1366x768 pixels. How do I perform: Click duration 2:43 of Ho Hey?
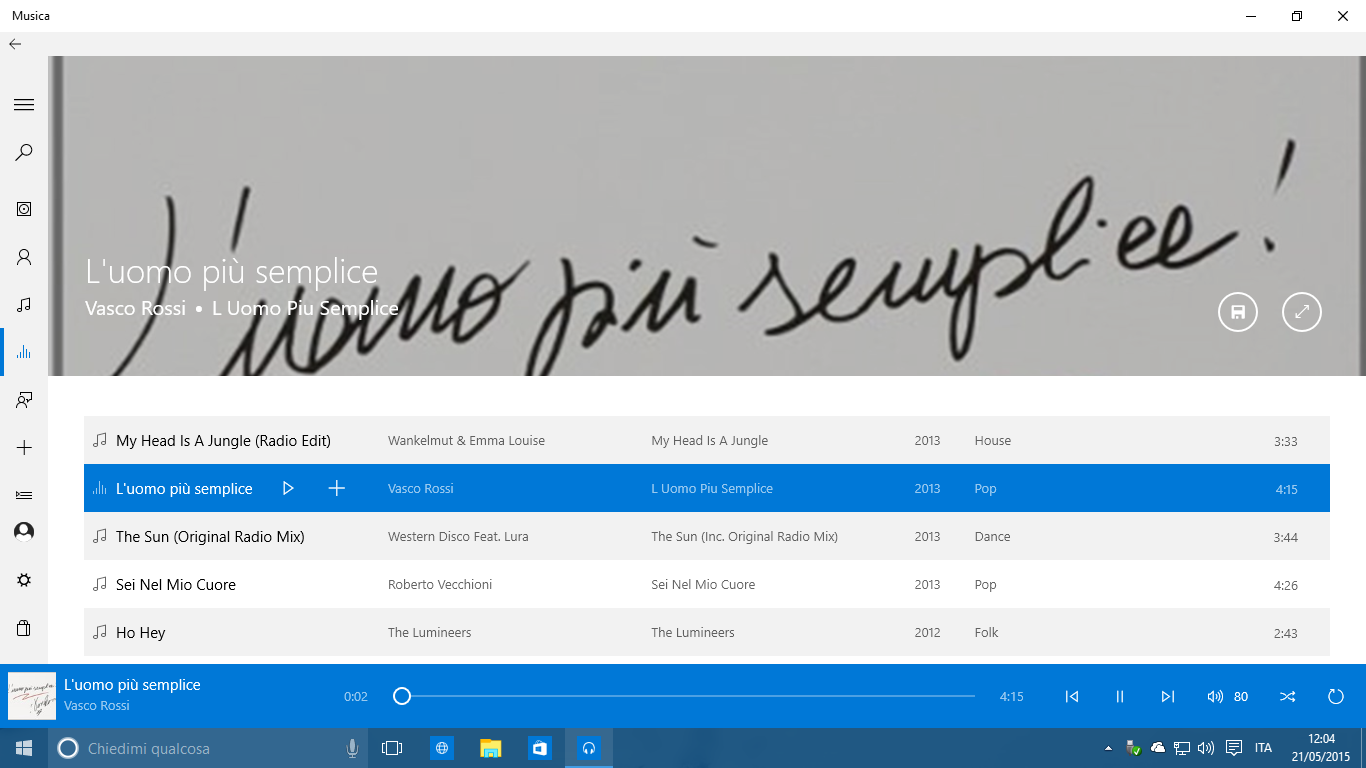(x=1286, y=633)
